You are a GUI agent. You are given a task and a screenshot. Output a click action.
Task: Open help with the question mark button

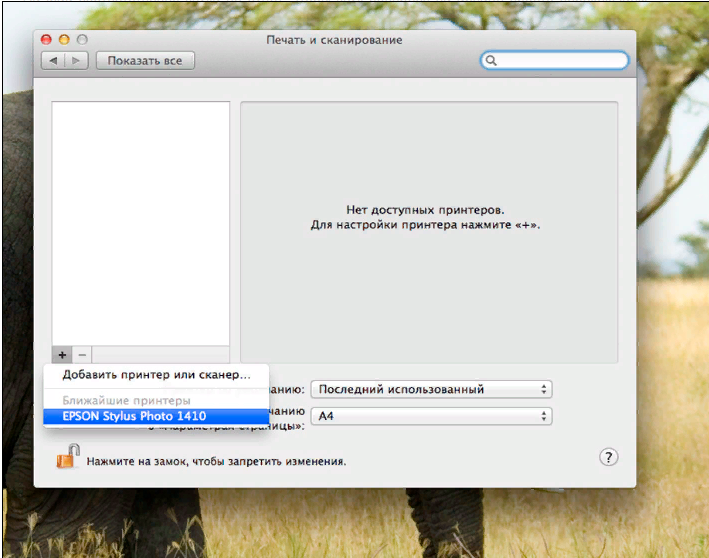pyautogui.click(x=609, y=457)
